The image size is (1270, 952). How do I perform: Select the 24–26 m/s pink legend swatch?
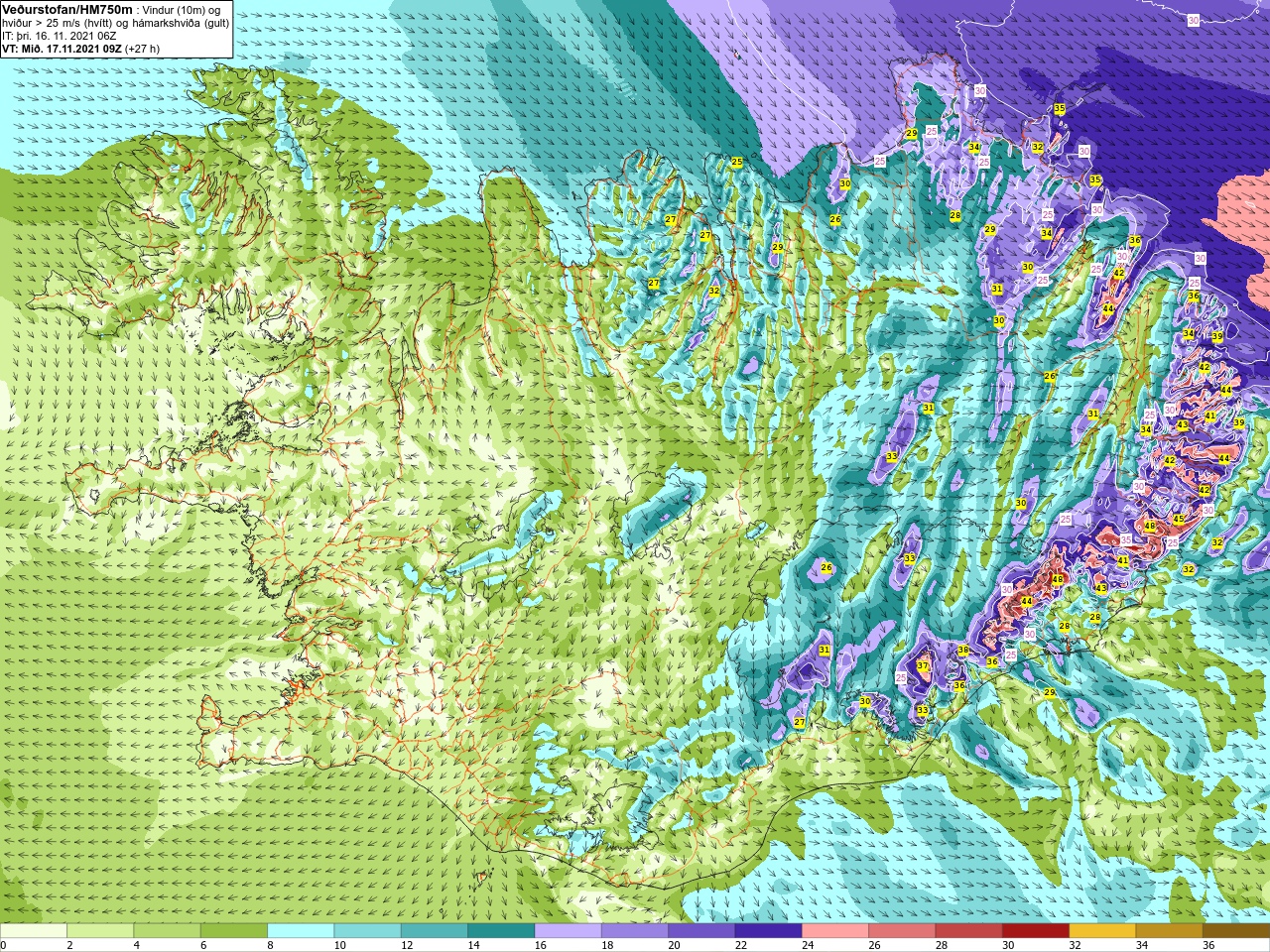point(835,930)
